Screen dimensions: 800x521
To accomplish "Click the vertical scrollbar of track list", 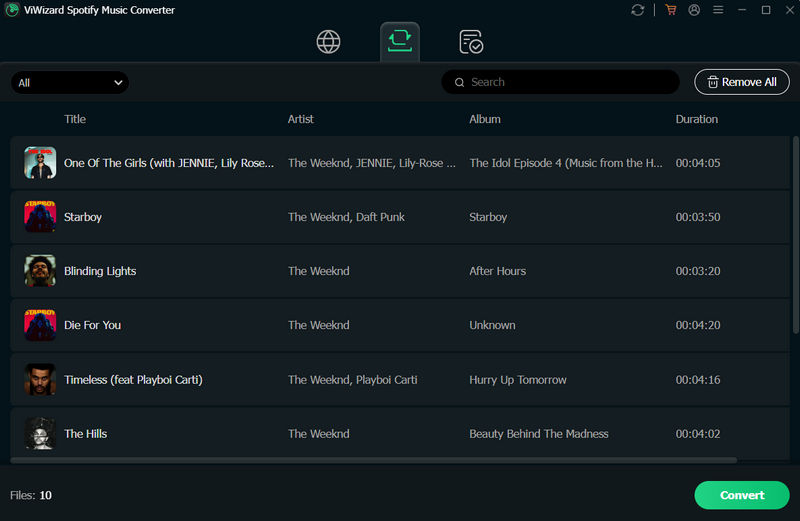I will coord(795,235).
